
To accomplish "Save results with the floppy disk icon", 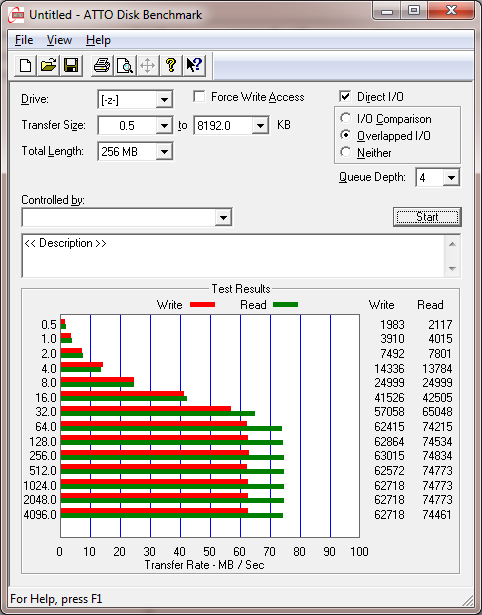I will tap(71, 65).
